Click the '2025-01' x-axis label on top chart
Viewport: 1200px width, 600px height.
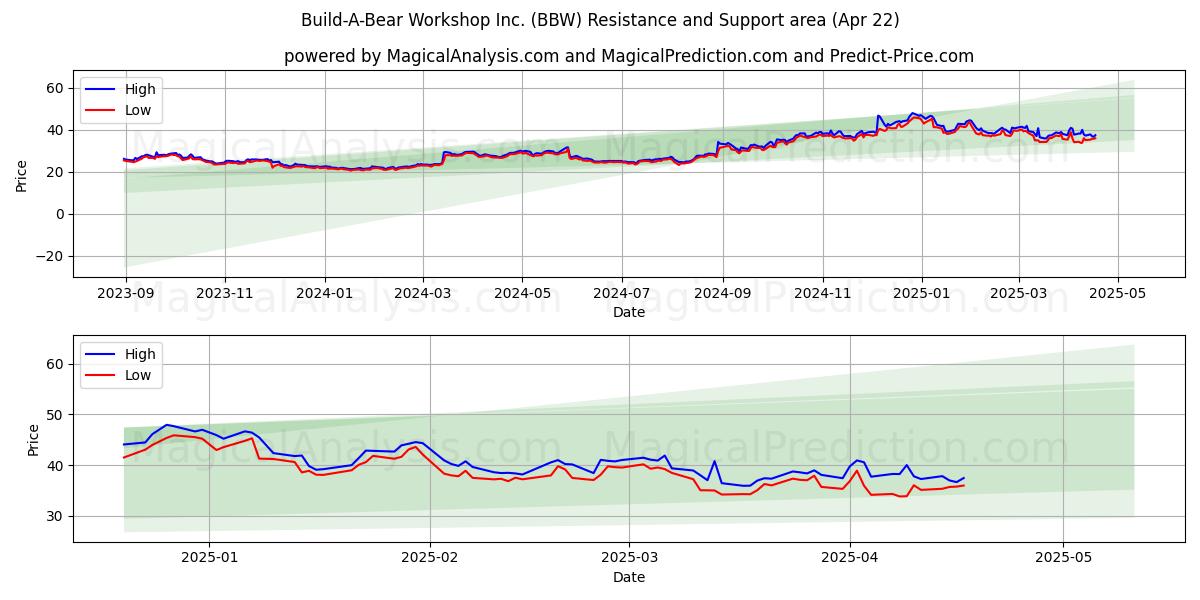point(921,295)
